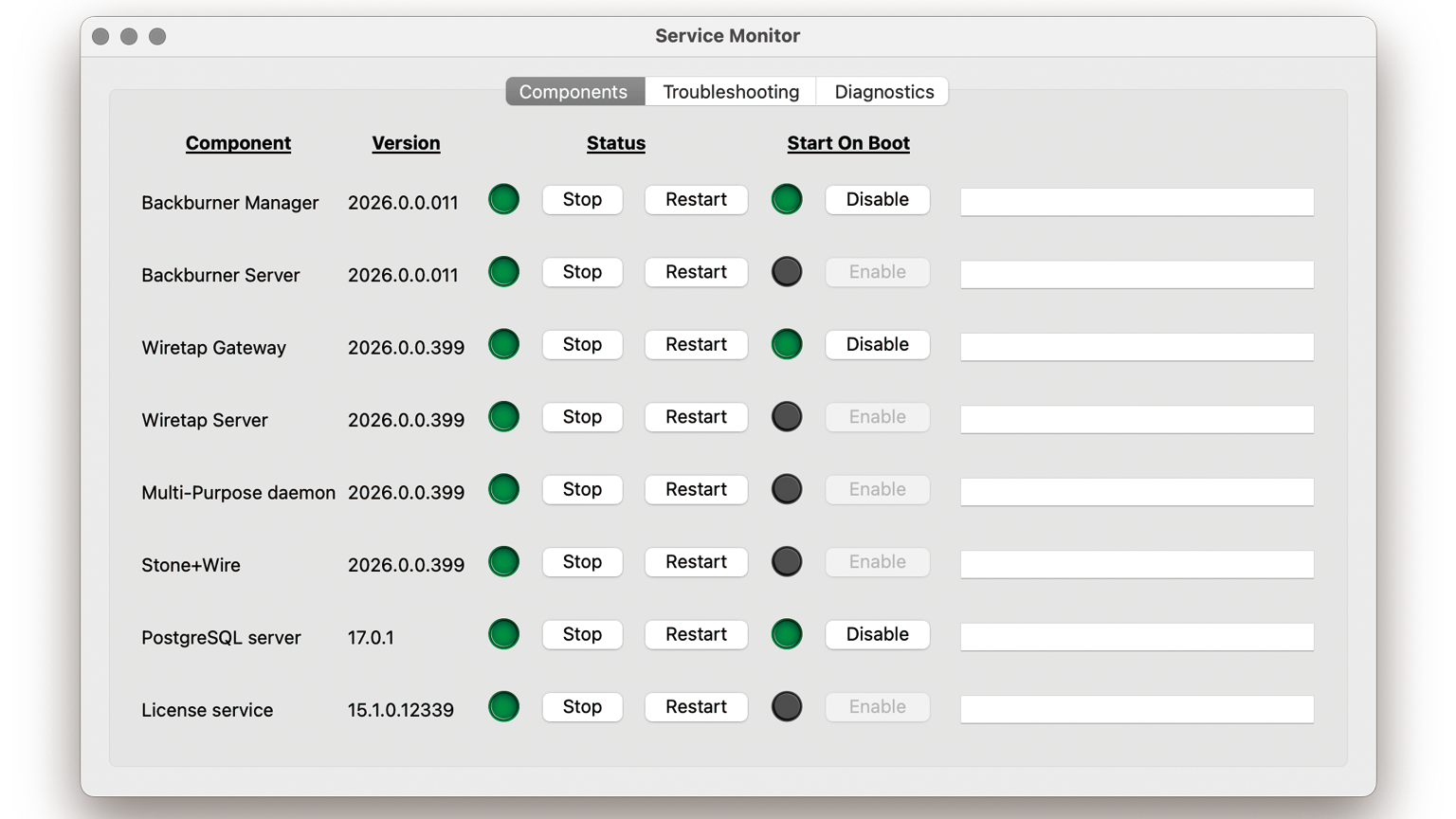Click the Component column header
The height and width of the screenshot is (819, 1456).
[238, 143]
